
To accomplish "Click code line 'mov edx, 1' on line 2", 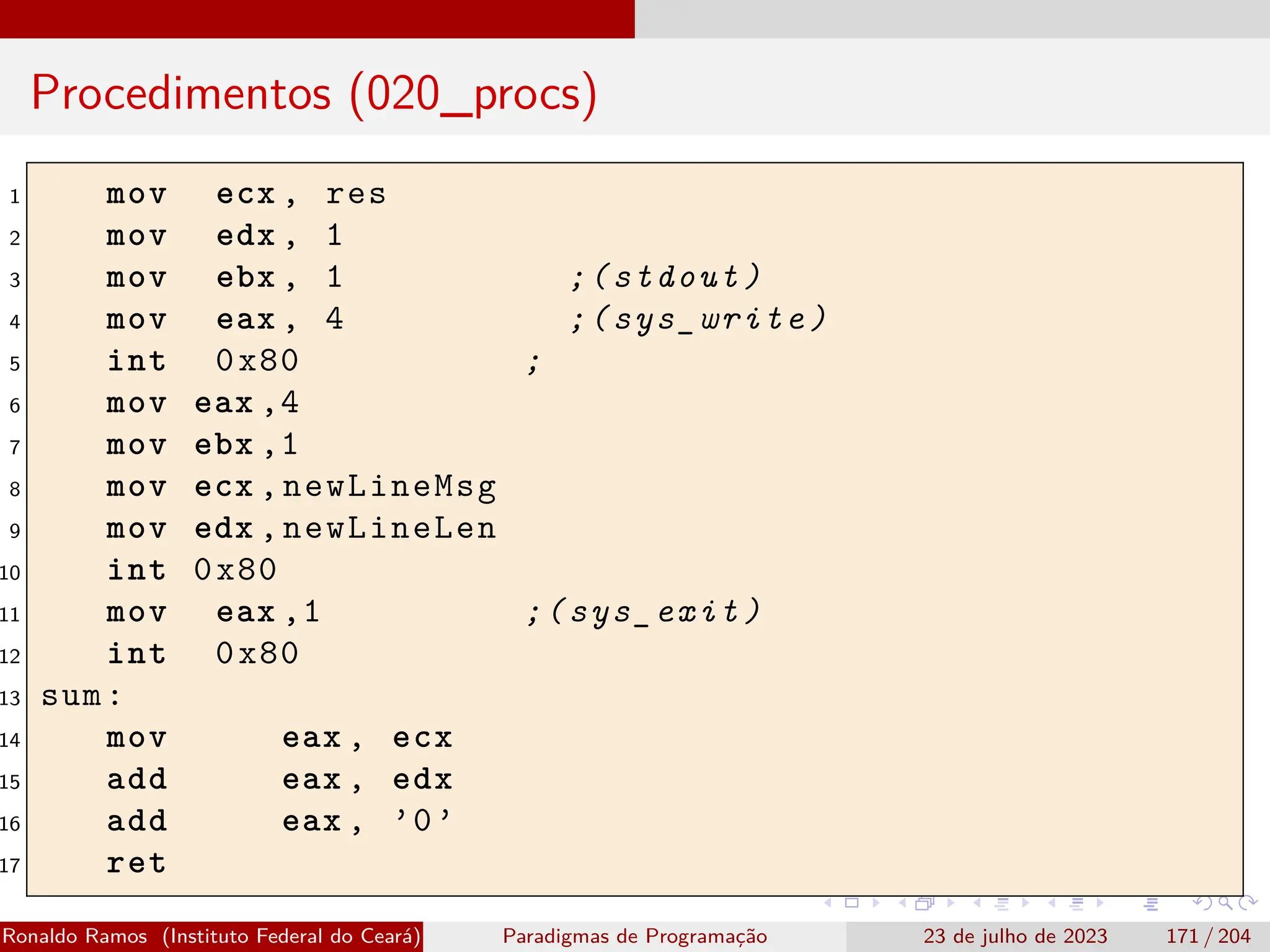I will tap(224, 236).
